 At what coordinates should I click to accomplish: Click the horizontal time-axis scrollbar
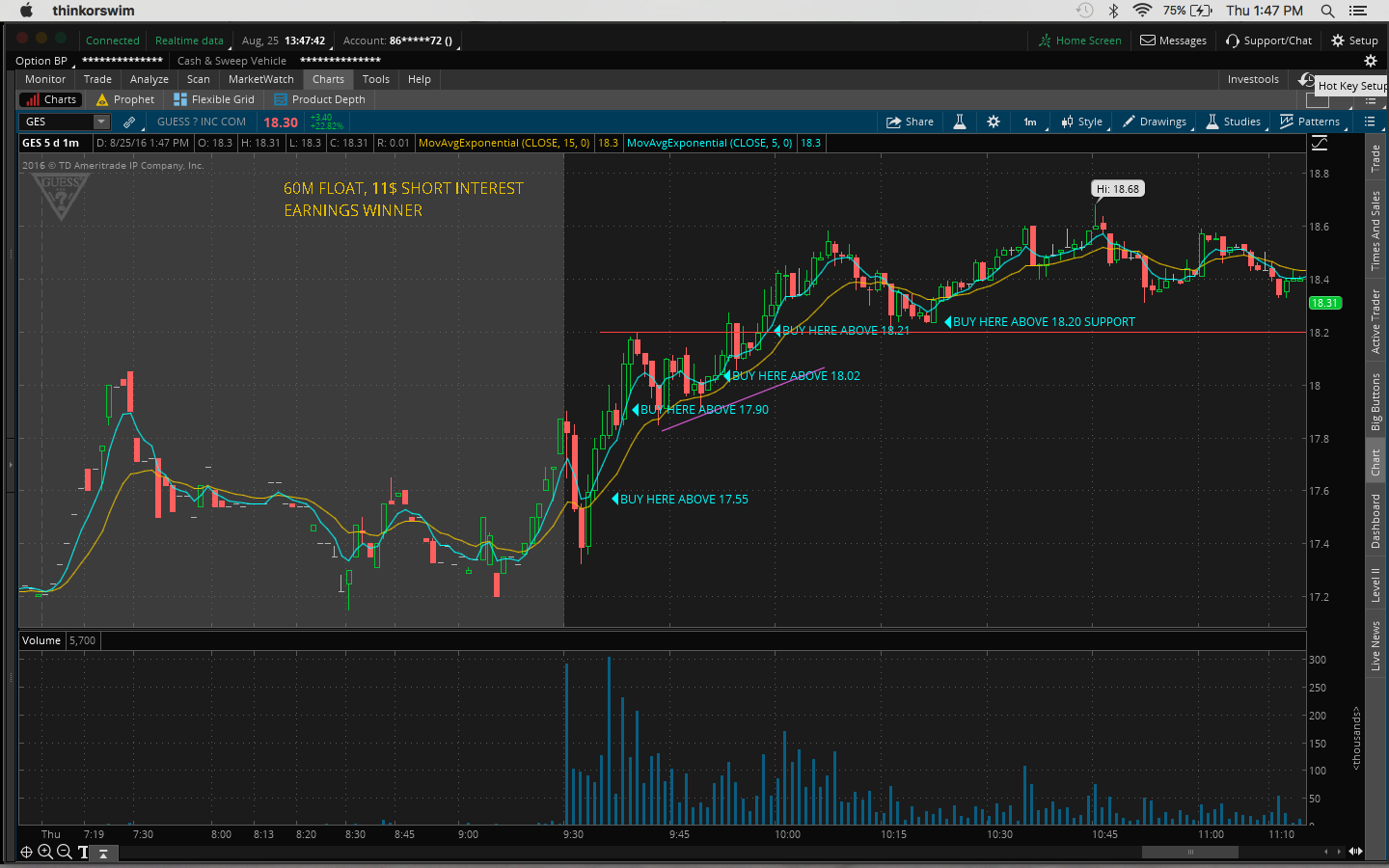point(1189,852)
